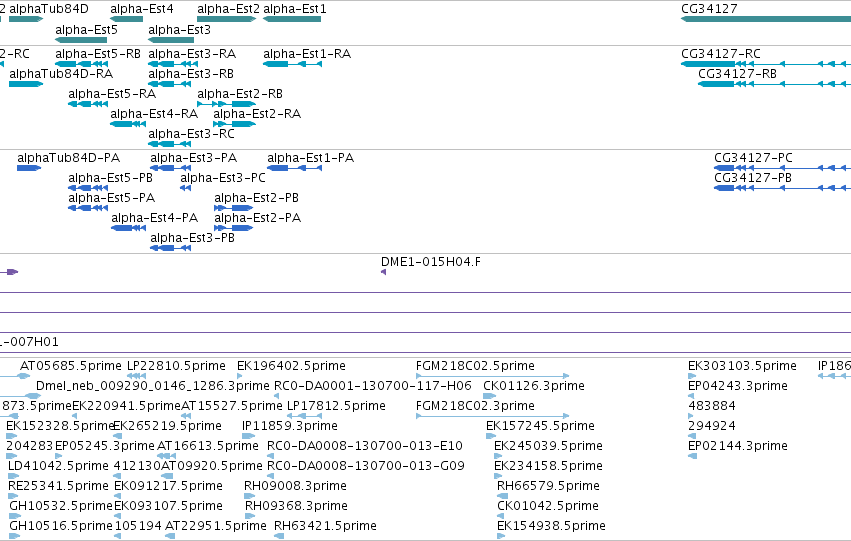Screen dimensions: 851x541
Task: Select transcript alpha-Est2-RB
Action: click(x=226, y=104)
